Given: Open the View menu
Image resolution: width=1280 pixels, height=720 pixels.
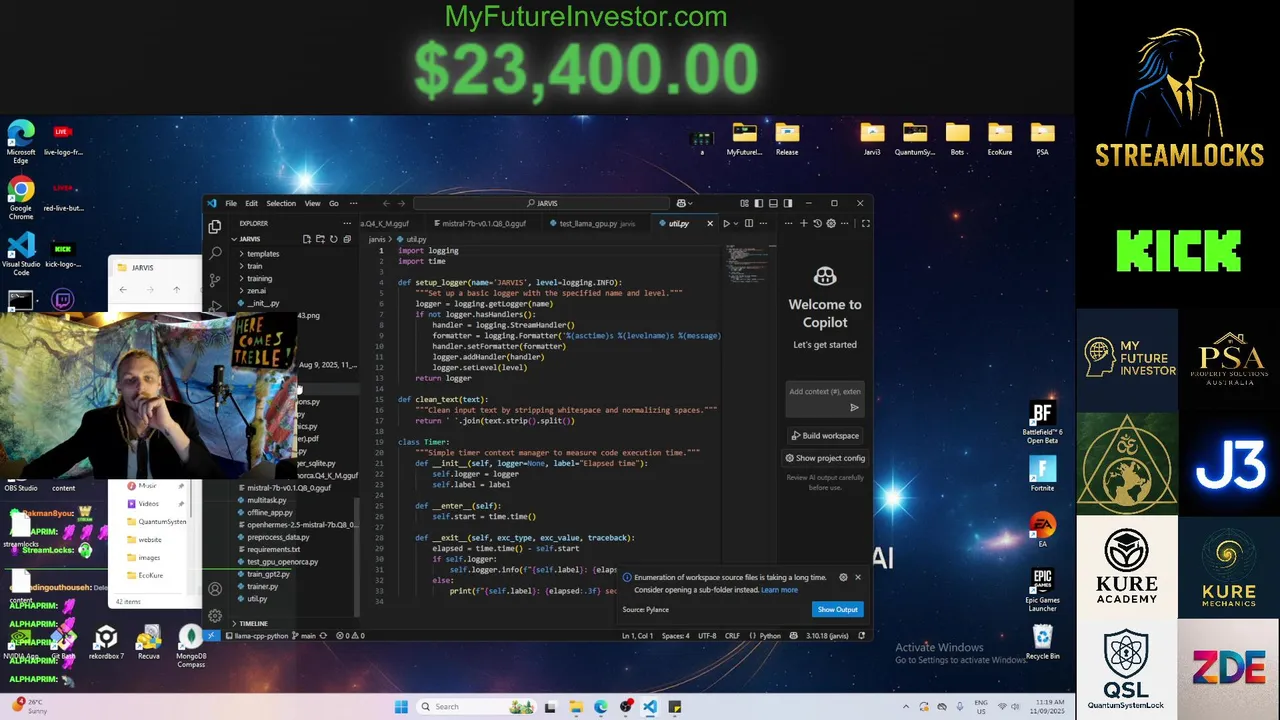Looking at the screenshot, I should (x=312, y=203).
